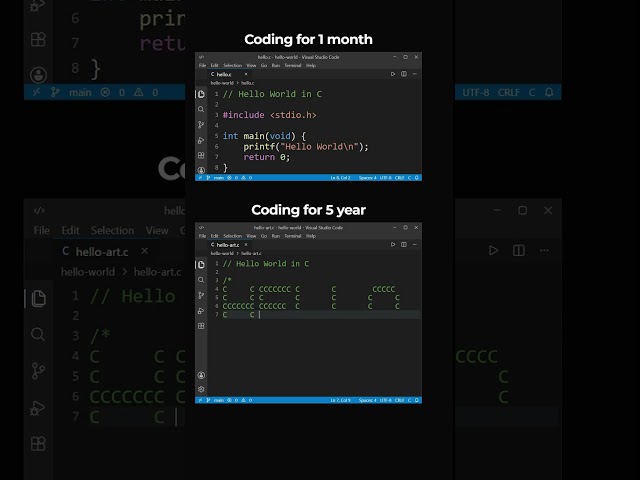640x480 pixels.
Task: Open Help menu in the hello.c window
Action: tap(311, 65)
